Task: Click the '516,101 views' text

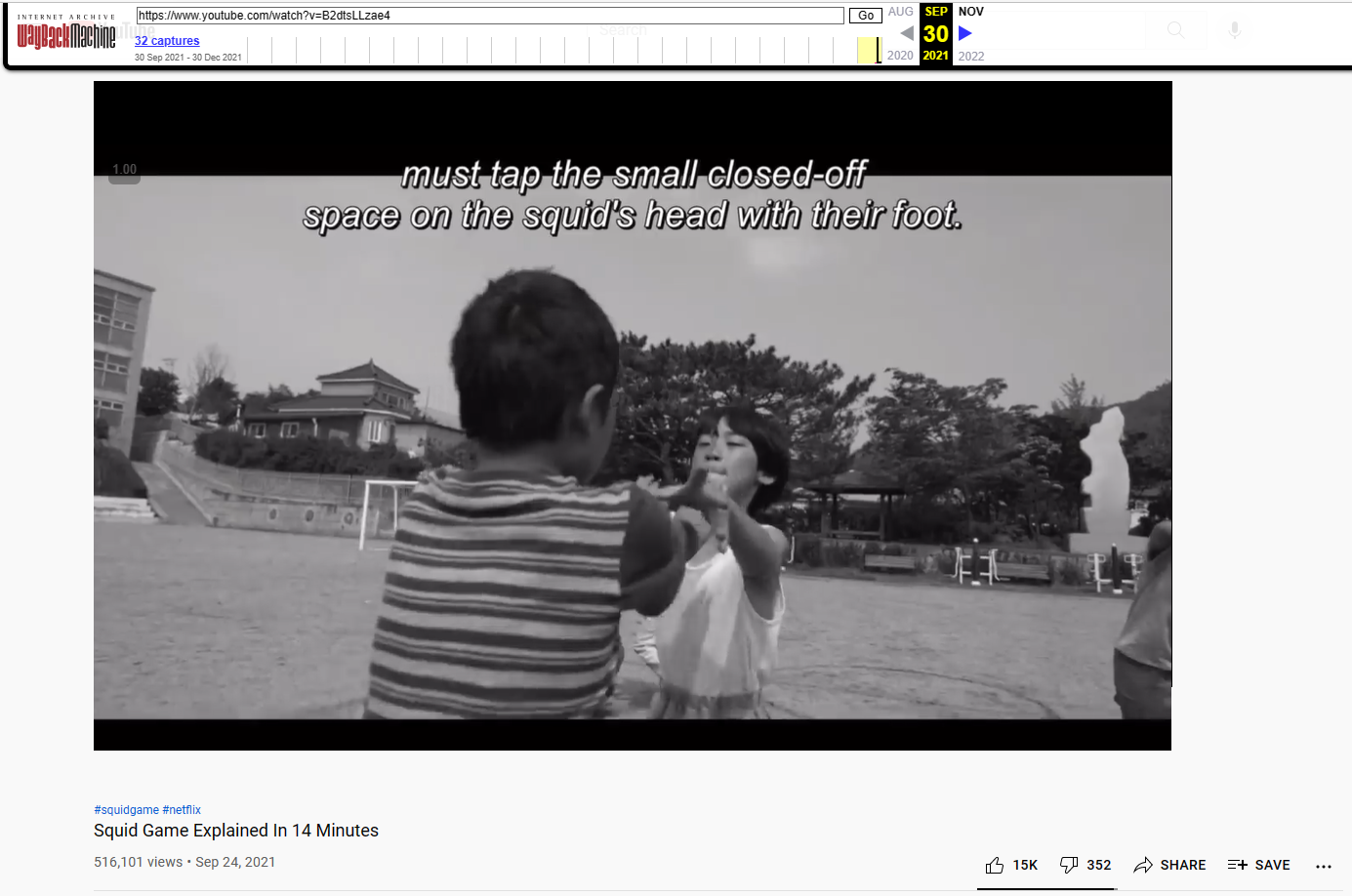Action: [x=138, y=862]
